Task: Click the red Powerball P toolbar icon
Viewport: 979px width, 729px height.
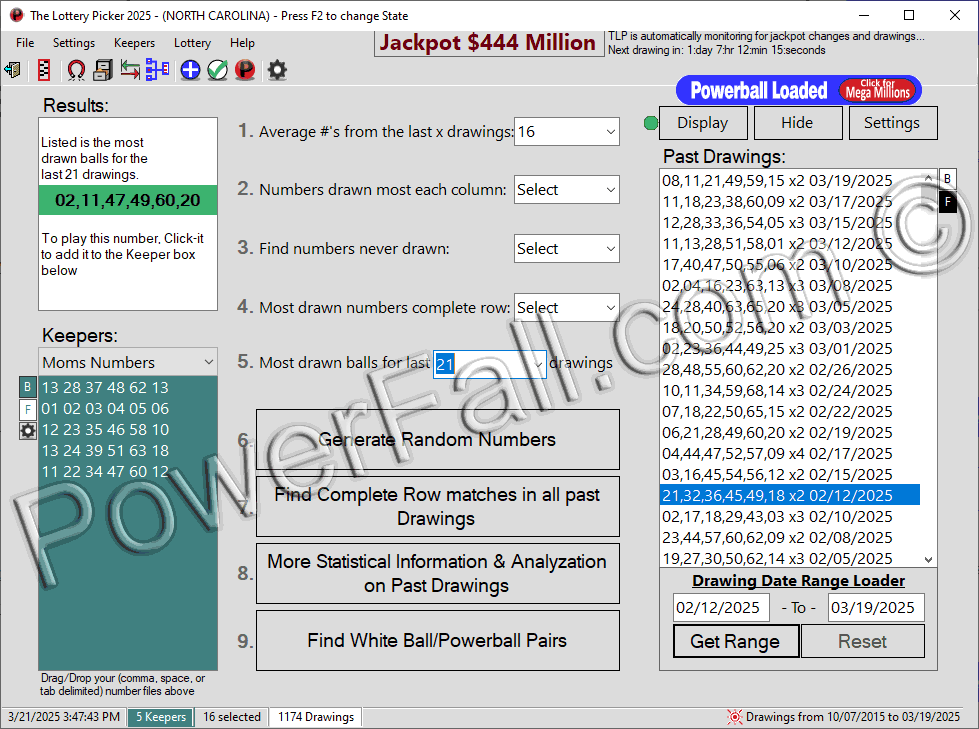Action: (x=245, y=70)
